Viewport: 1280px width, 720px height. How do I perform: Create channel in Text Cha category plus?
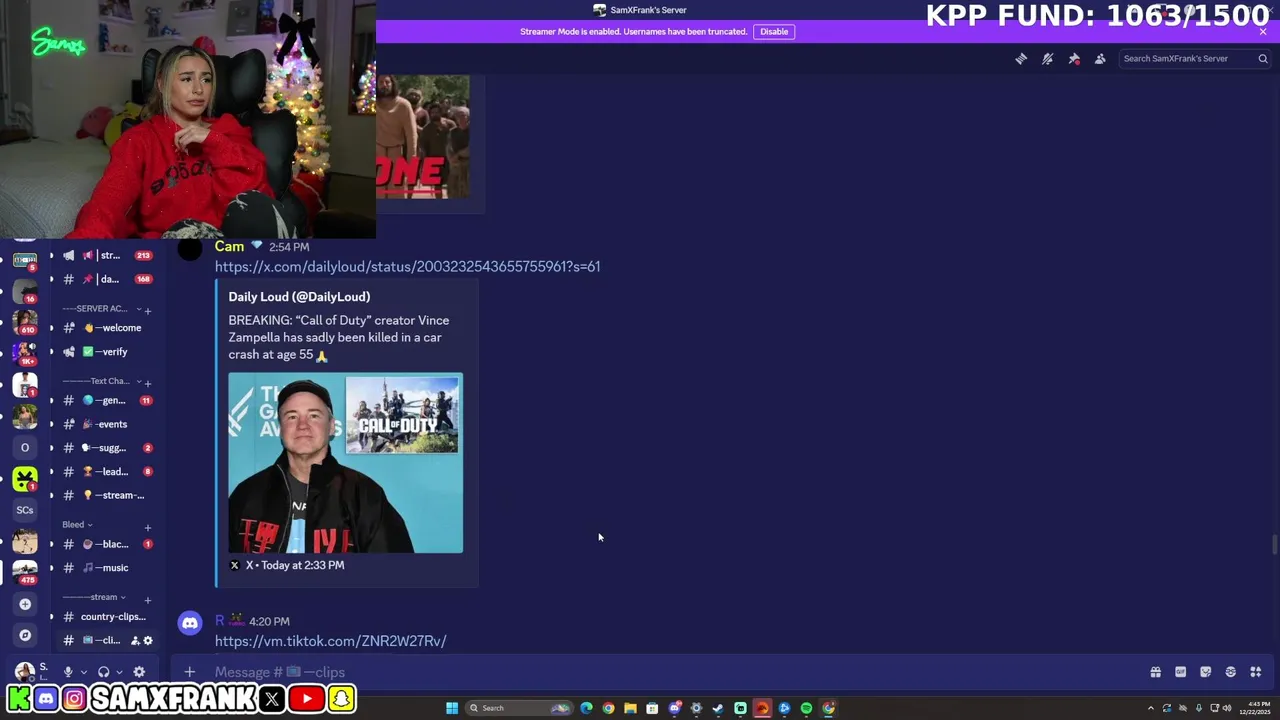click(148, 382)
